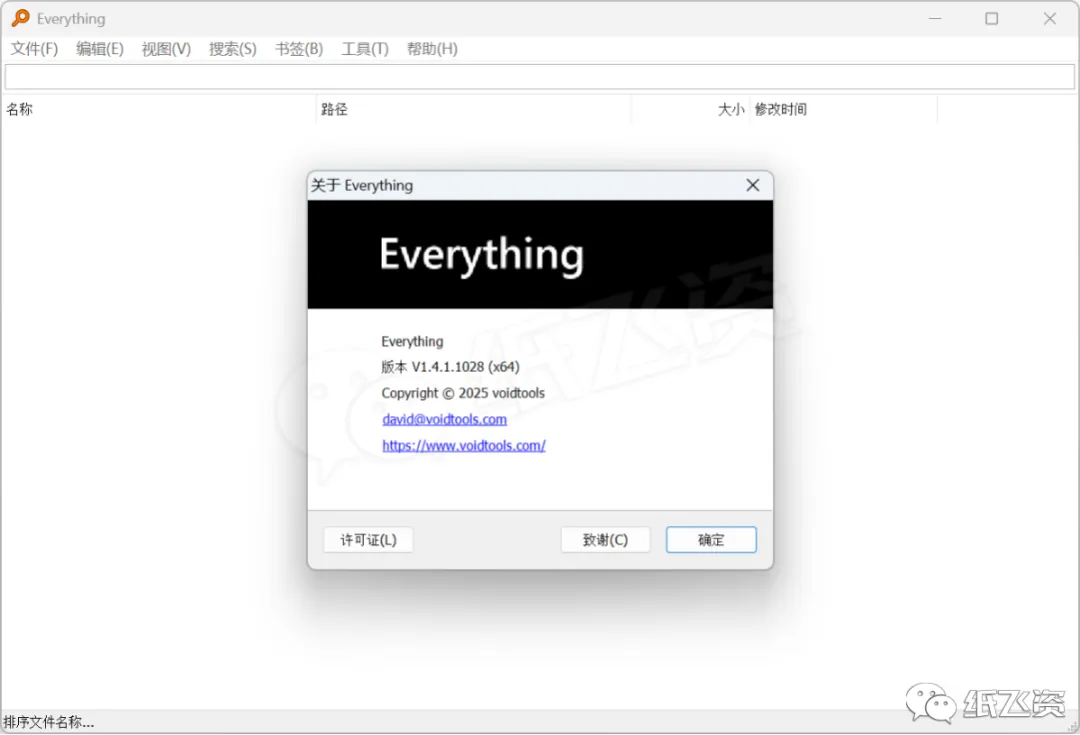Click the 排序文件名称... status bar text
1080x735 pixels.
pyautogui.click(x=49, y=723)
